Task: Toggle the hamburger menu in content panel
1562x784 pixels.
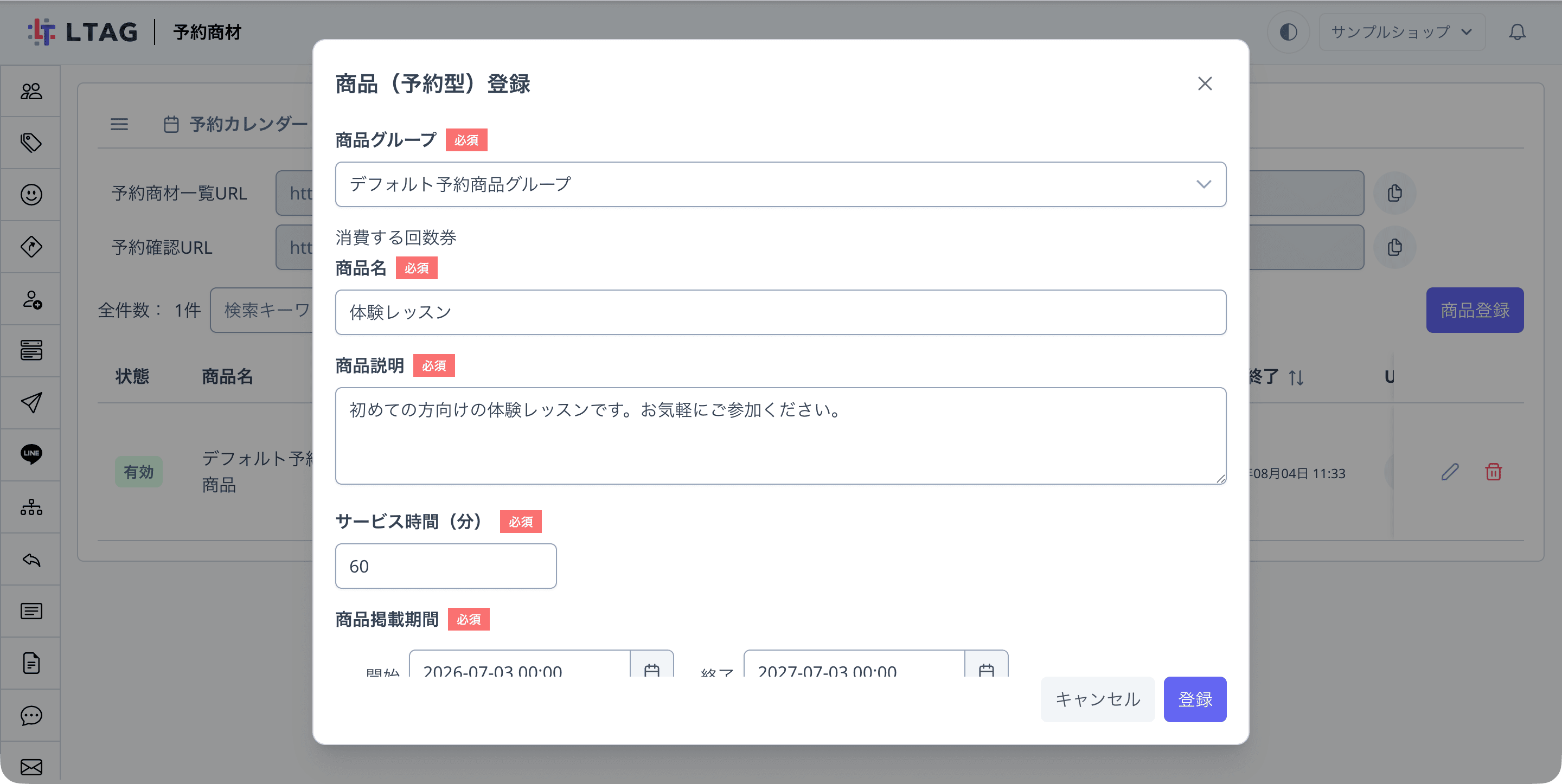Action: 119,124
